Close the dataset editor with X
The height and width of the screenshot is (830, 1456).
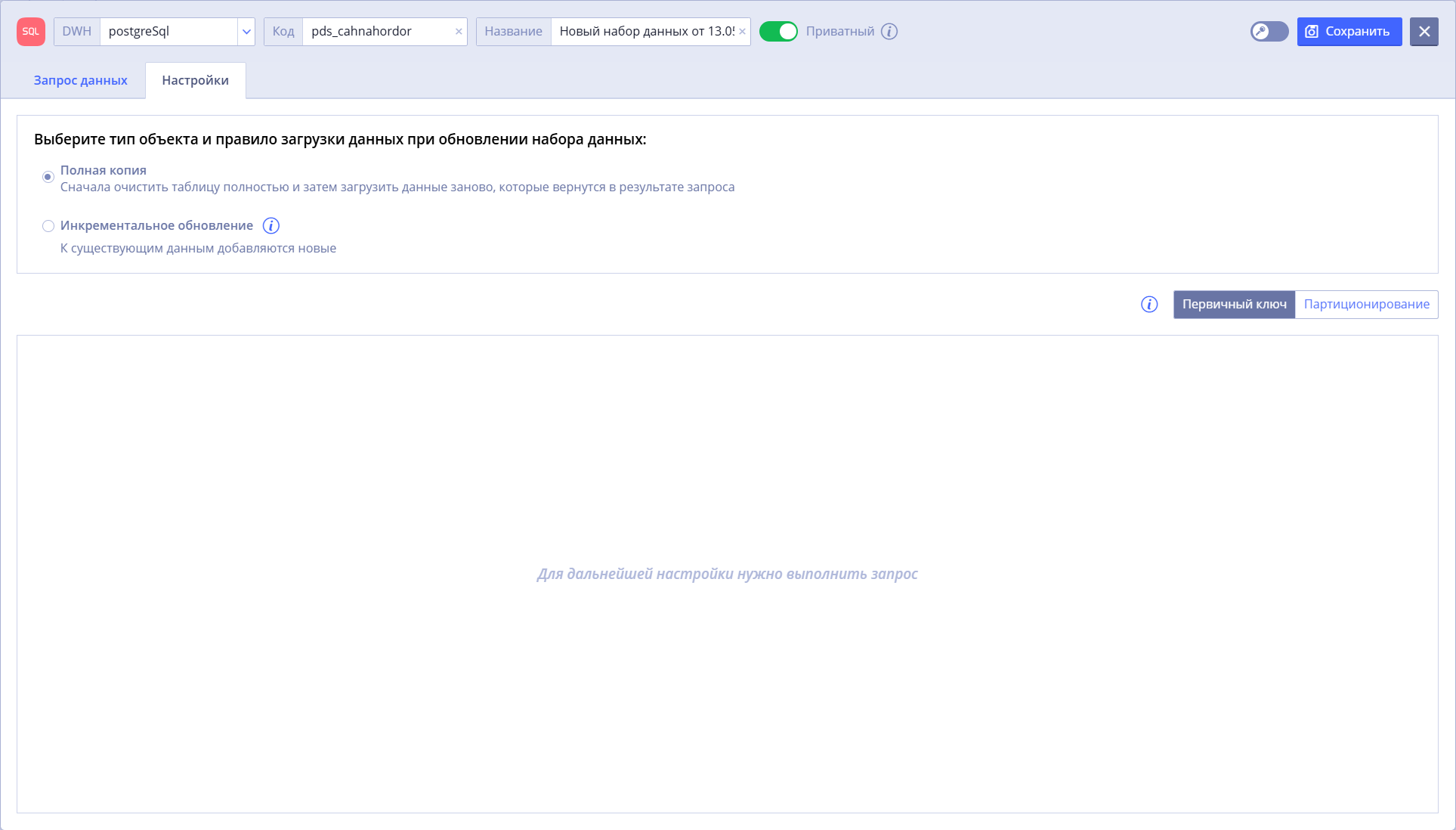coord(1424,32)
